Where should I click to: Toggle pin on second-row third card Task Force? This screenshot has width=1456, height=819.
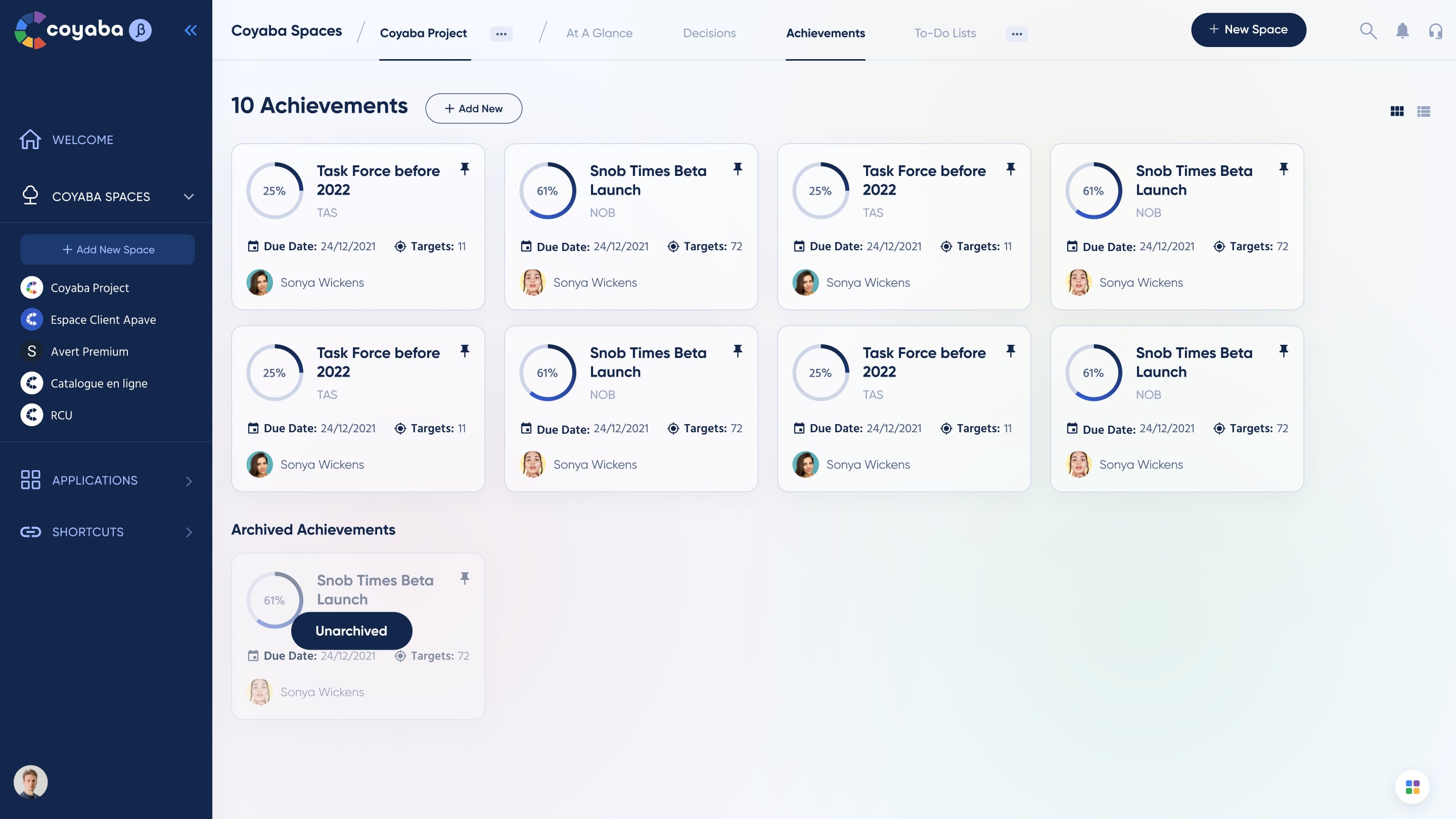click(x=1011, y=351)
